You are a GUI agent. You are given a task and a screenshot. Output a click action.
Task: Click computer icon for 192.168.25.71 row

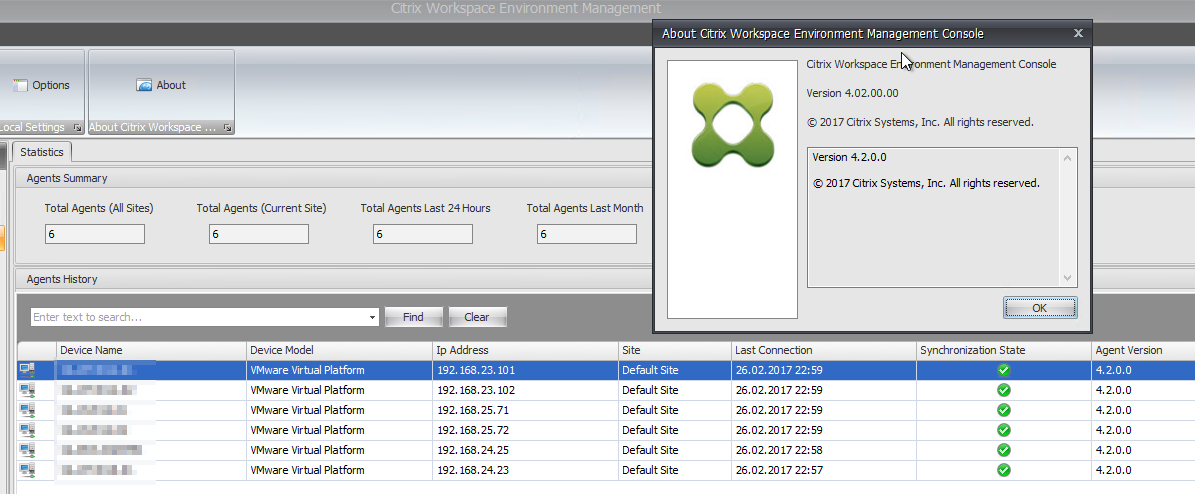tap(27, 410)
